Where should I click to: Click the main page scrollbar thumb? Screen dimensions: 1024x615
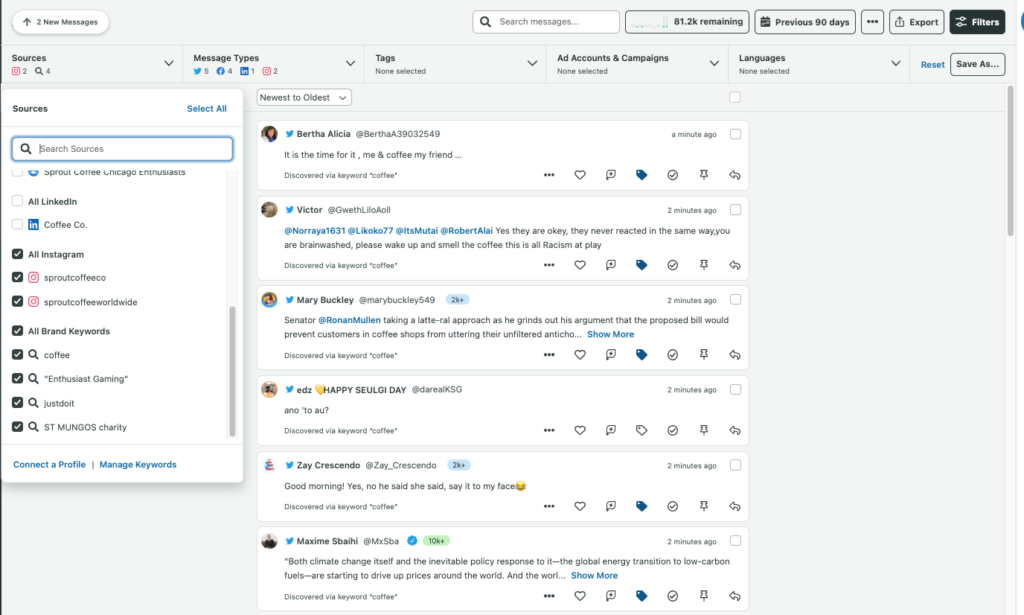click(1010, 161)
